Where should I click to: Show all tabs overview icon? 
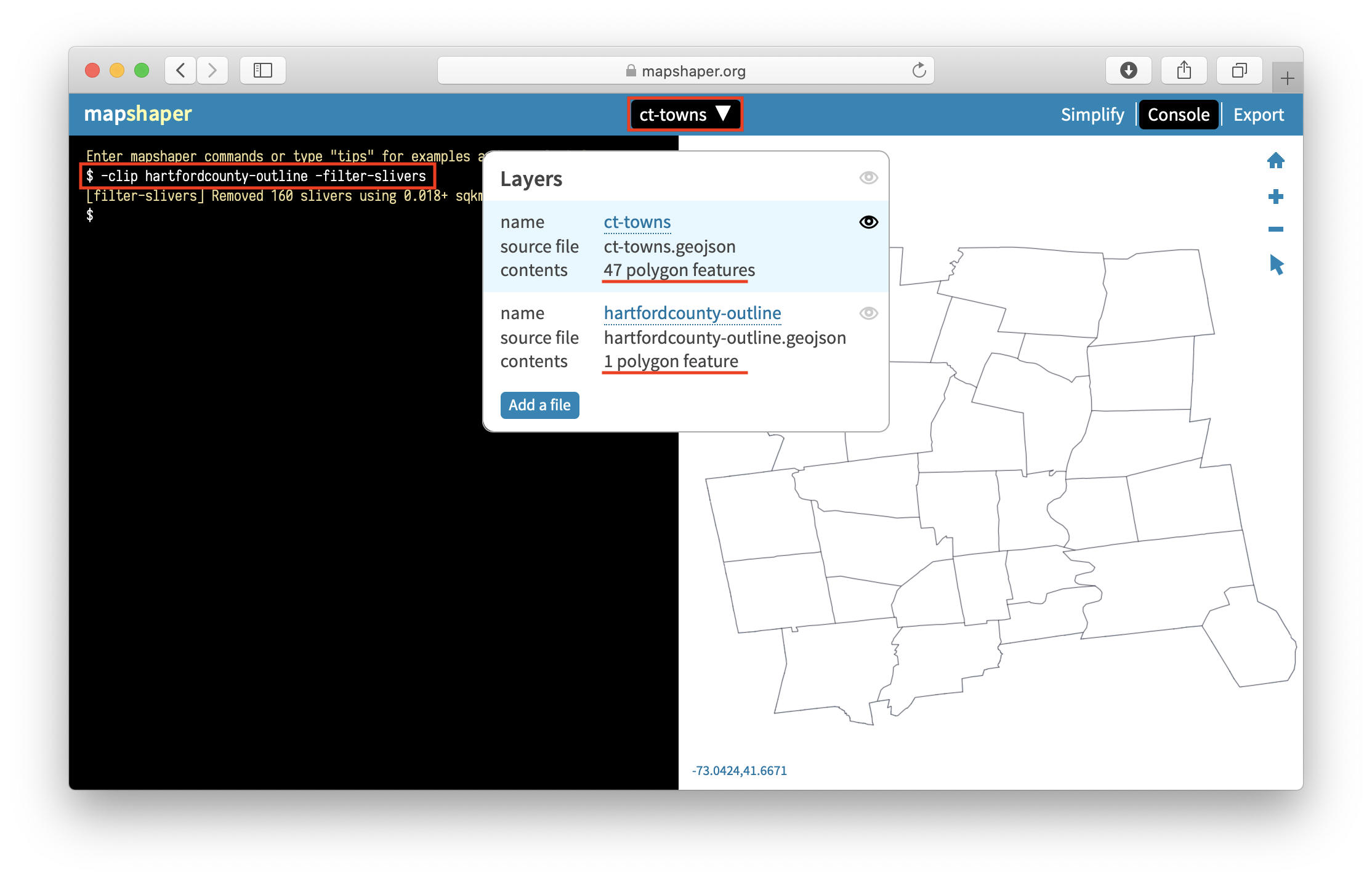(1239, 70)
